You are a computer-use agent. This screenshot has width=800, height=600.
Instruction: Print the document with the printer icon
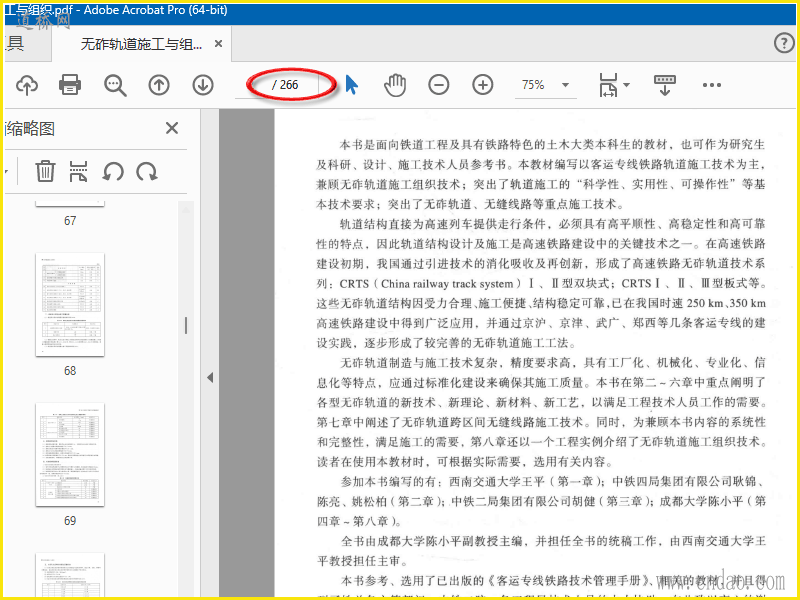[70, 85]
